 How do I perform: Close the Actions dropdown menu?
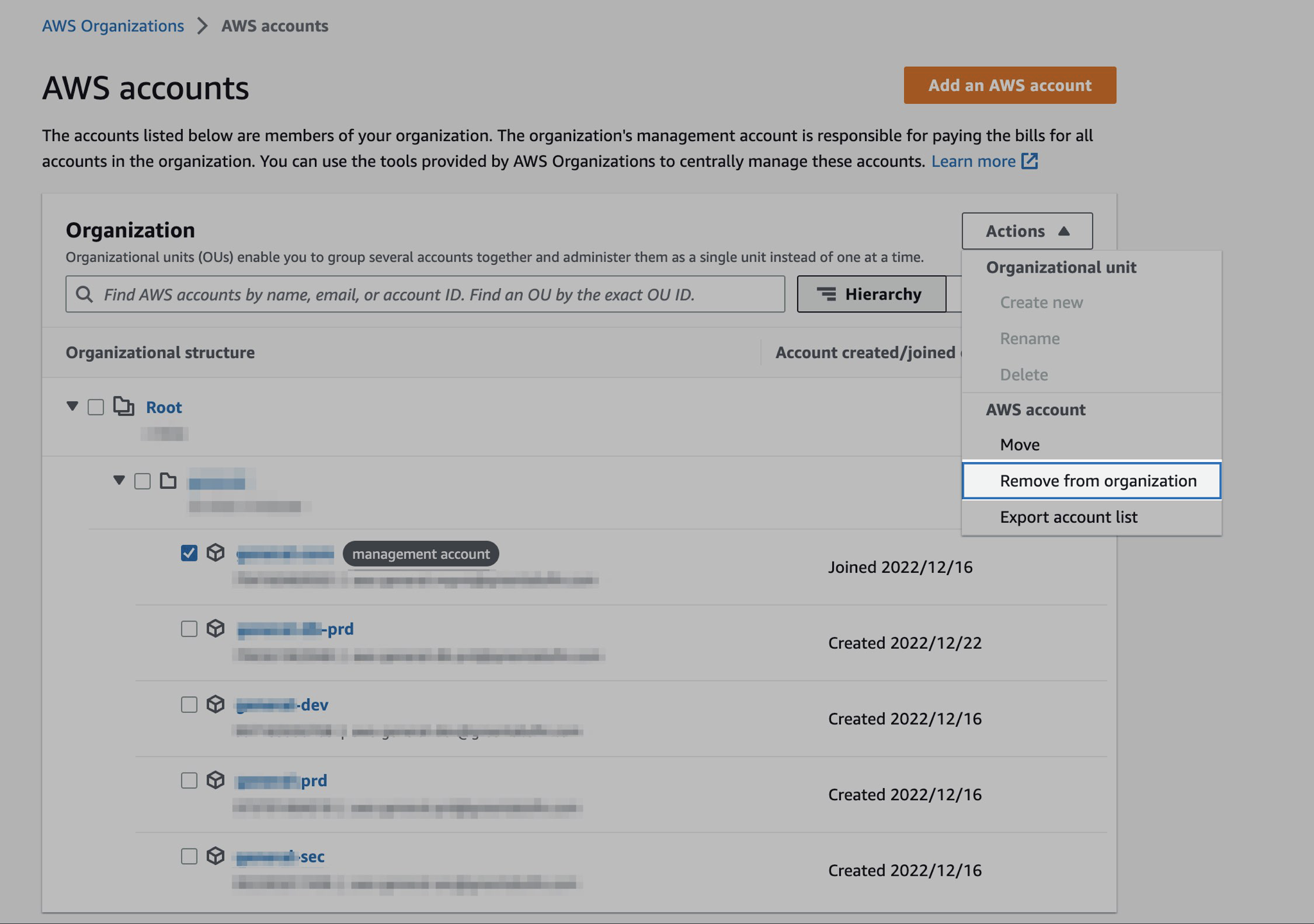pyautogui.click(x=1027, y=231)
